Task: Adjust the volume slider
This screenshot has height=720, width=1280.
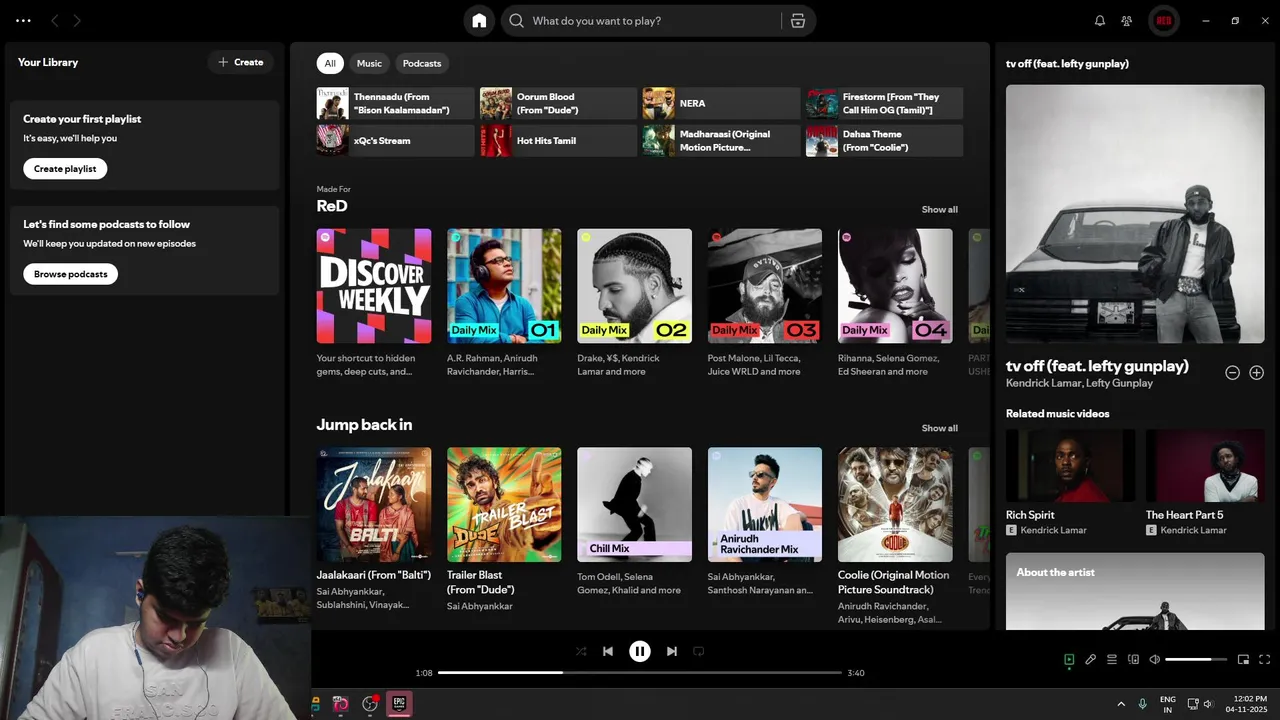Action: pyautogui.click(x=1196, y=659)
